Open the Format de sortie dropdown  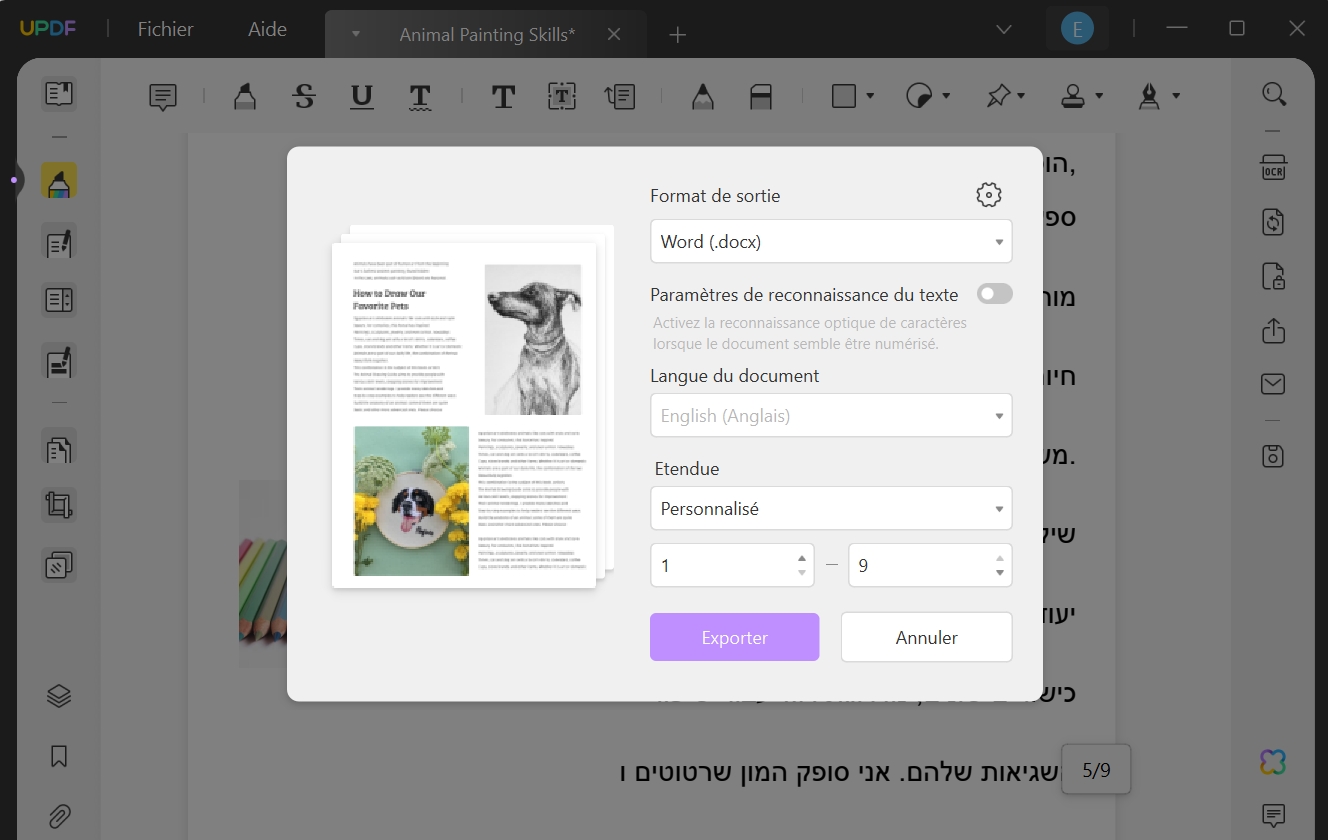click(x=831, y=241)
